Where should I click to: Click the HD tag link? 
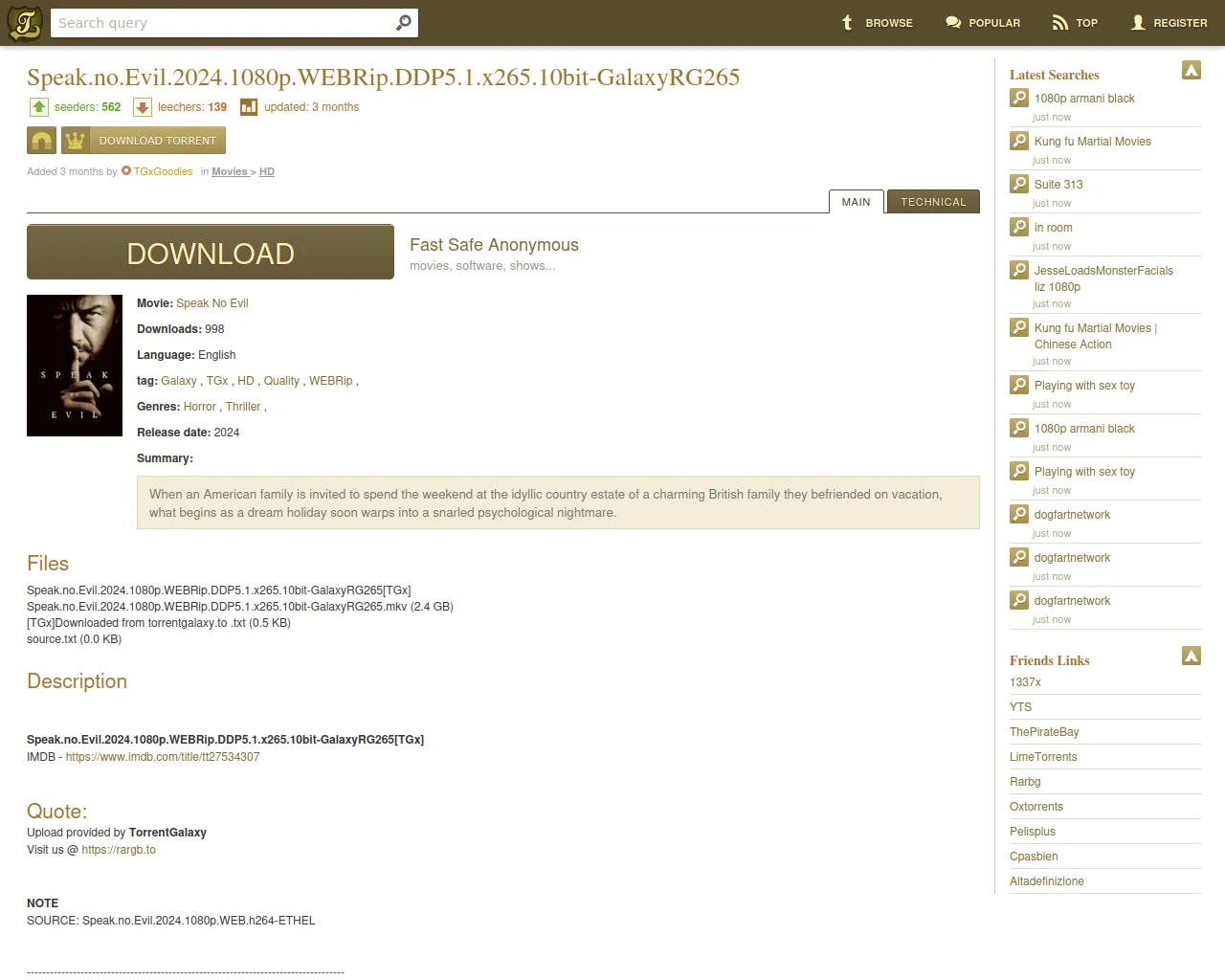tap(246, 381)
